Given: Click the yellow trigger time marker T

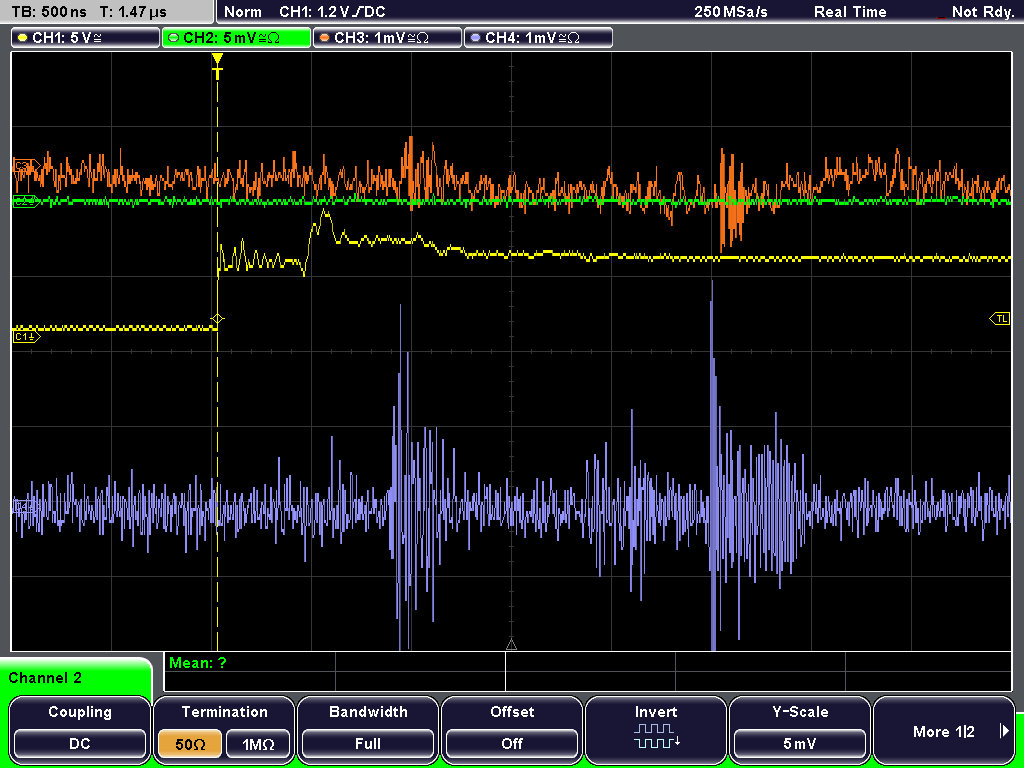Looking at the screenshot, I should pos(217,67).
